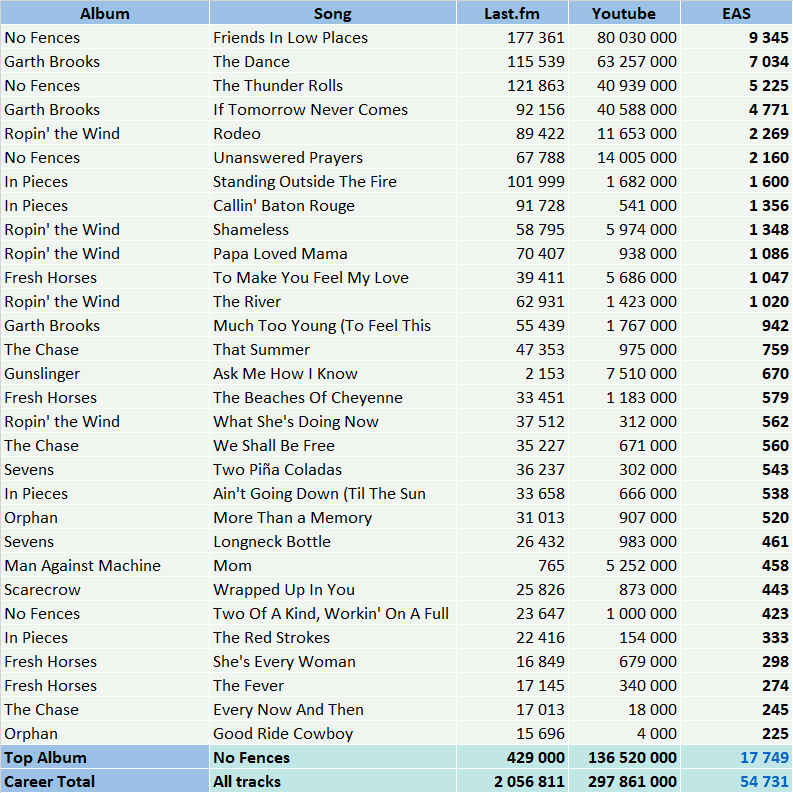Select the Rodeo song cell
Screen dimensions: 793x793
tap(333, 134)
